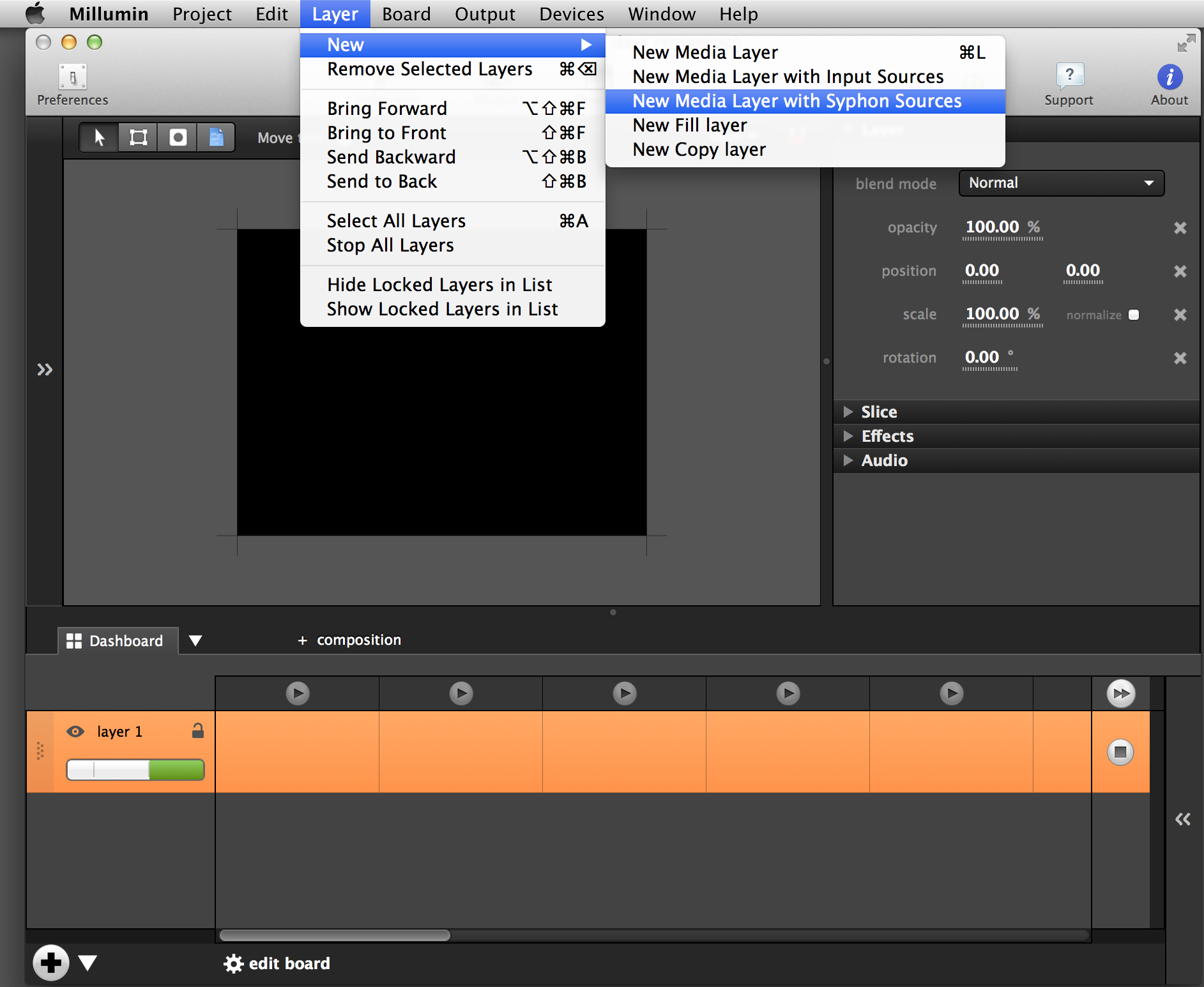Image resolution: width=1204 pixels, height=987 pixels.
Task: Open the Output menu
Action: coord(485,13)
